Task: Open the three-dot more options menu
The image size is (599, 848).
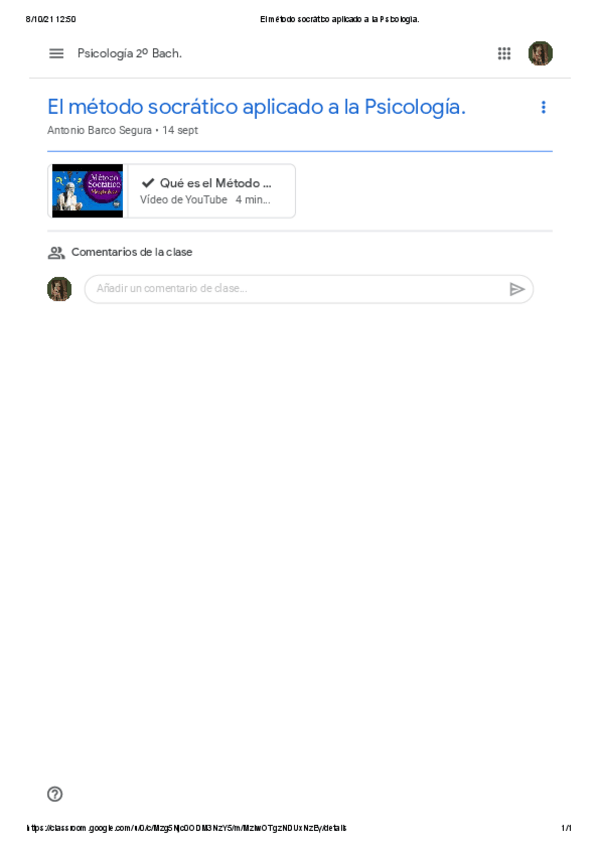Action: 543,107
